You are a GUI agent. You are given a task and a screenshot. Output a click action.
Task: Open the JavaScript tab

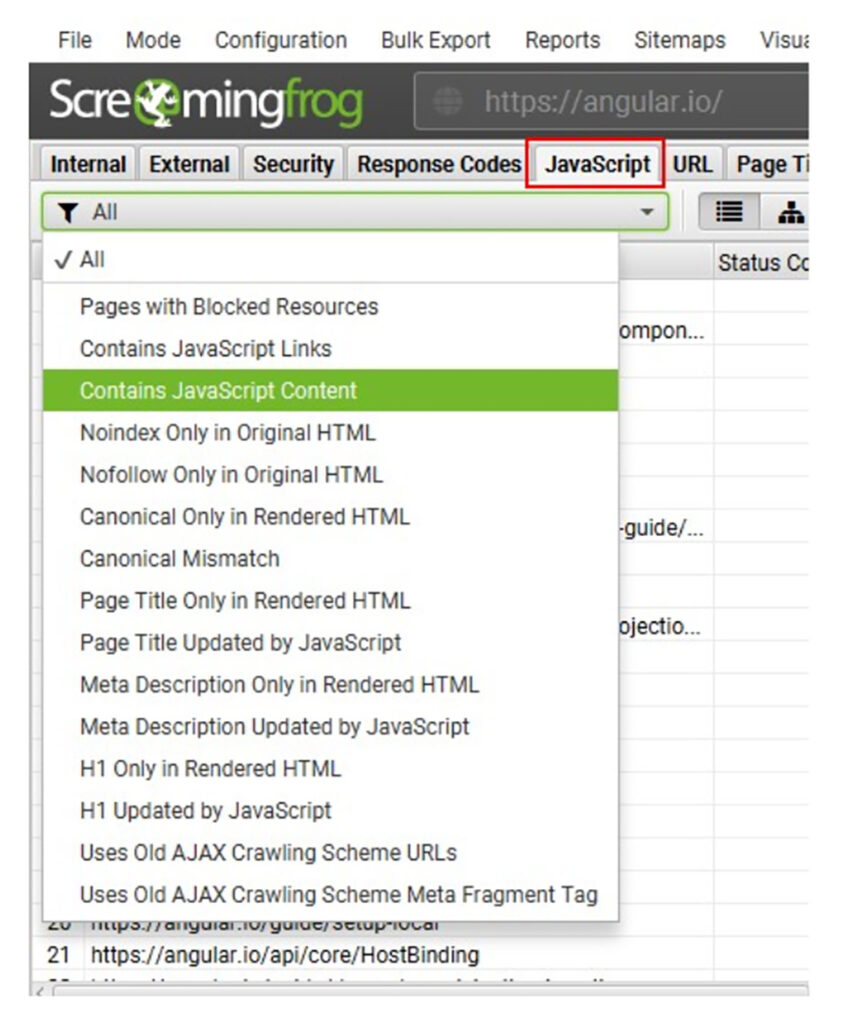click(x=596, y=165)
